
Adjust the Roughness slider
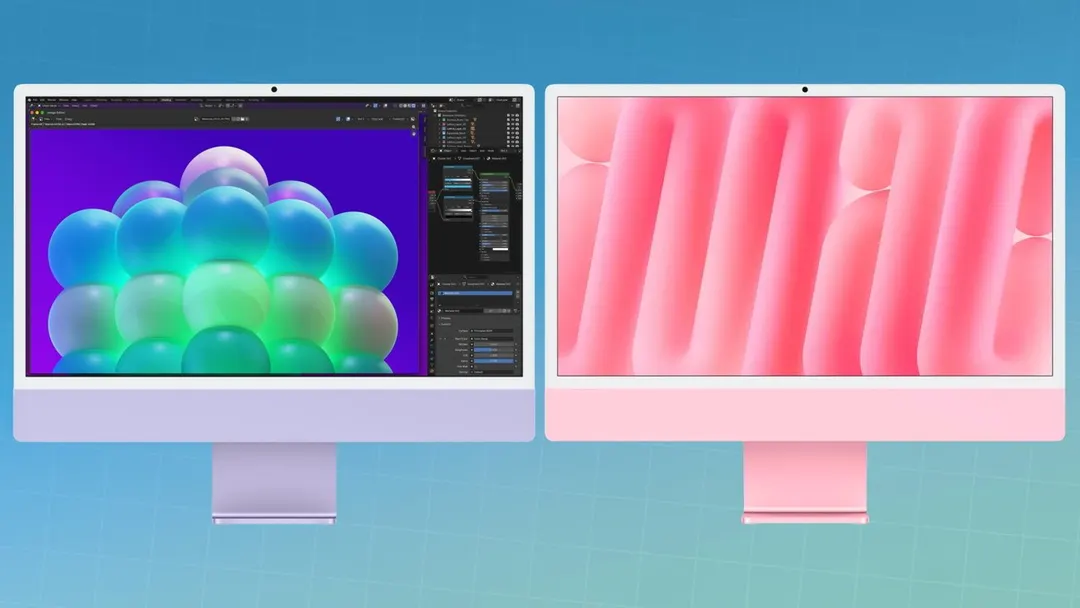click(493, 350)
